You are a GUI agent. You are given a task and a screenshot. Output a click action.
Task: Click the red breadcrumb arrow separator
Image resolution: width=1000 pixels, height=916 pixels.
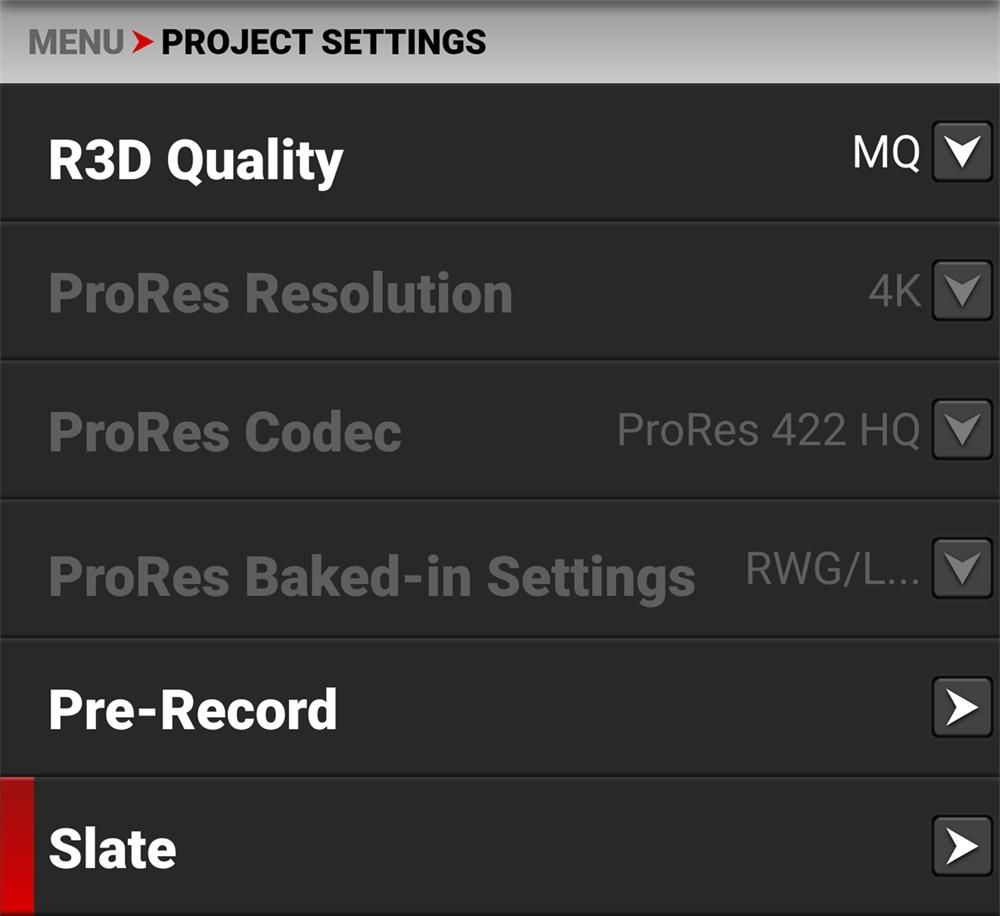click(142, 42)
